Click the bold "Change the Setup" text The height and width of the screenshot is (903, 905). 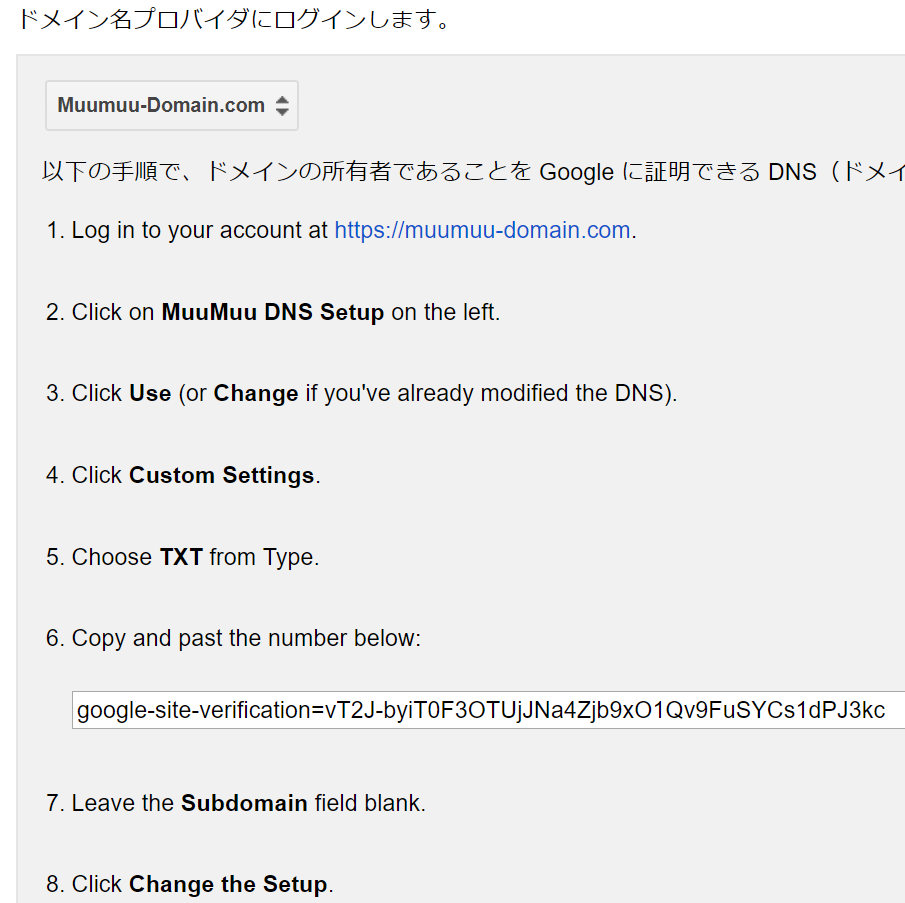228,885
